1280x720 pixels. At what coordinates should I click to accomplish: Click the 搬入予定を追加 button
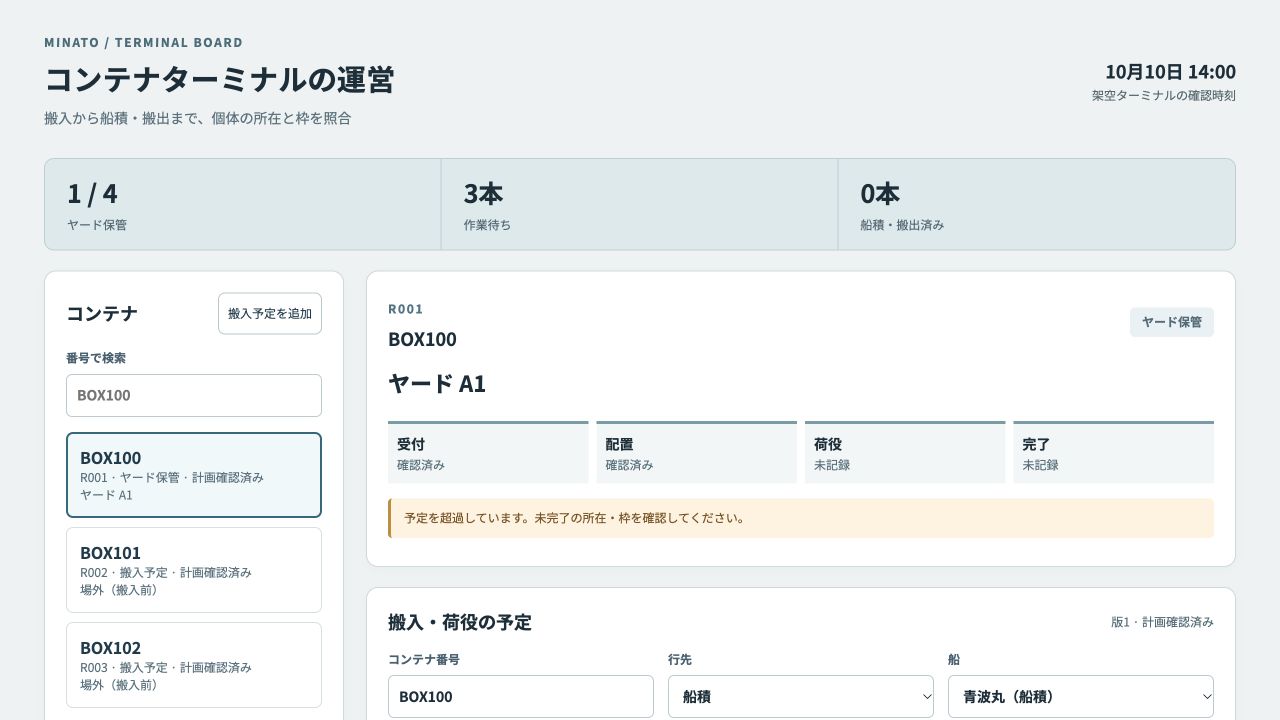pyautogui.click(x=270, y=314)
